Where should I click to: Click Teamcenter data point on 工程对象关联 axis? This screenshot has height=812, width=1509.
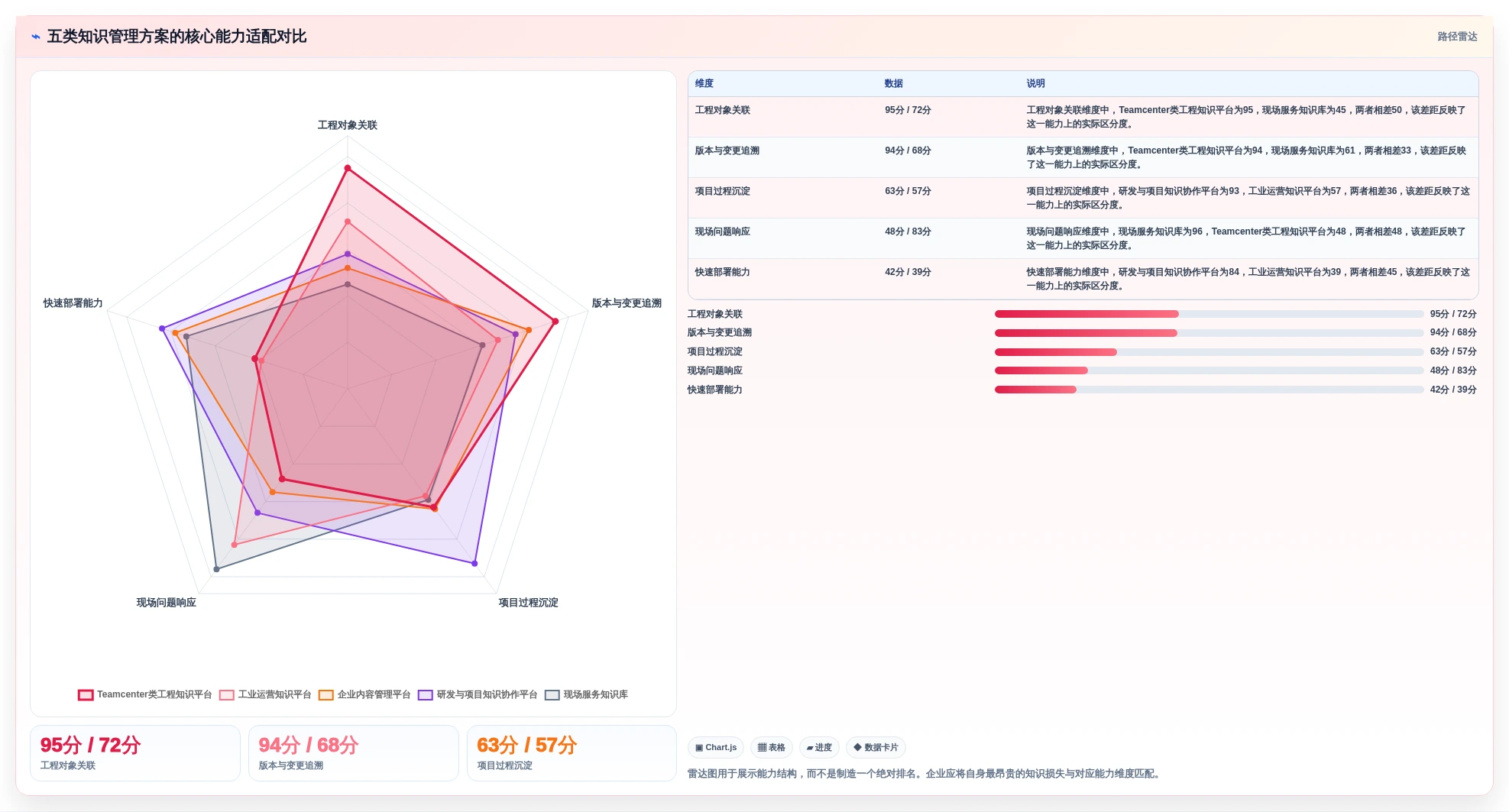(348, 168)
